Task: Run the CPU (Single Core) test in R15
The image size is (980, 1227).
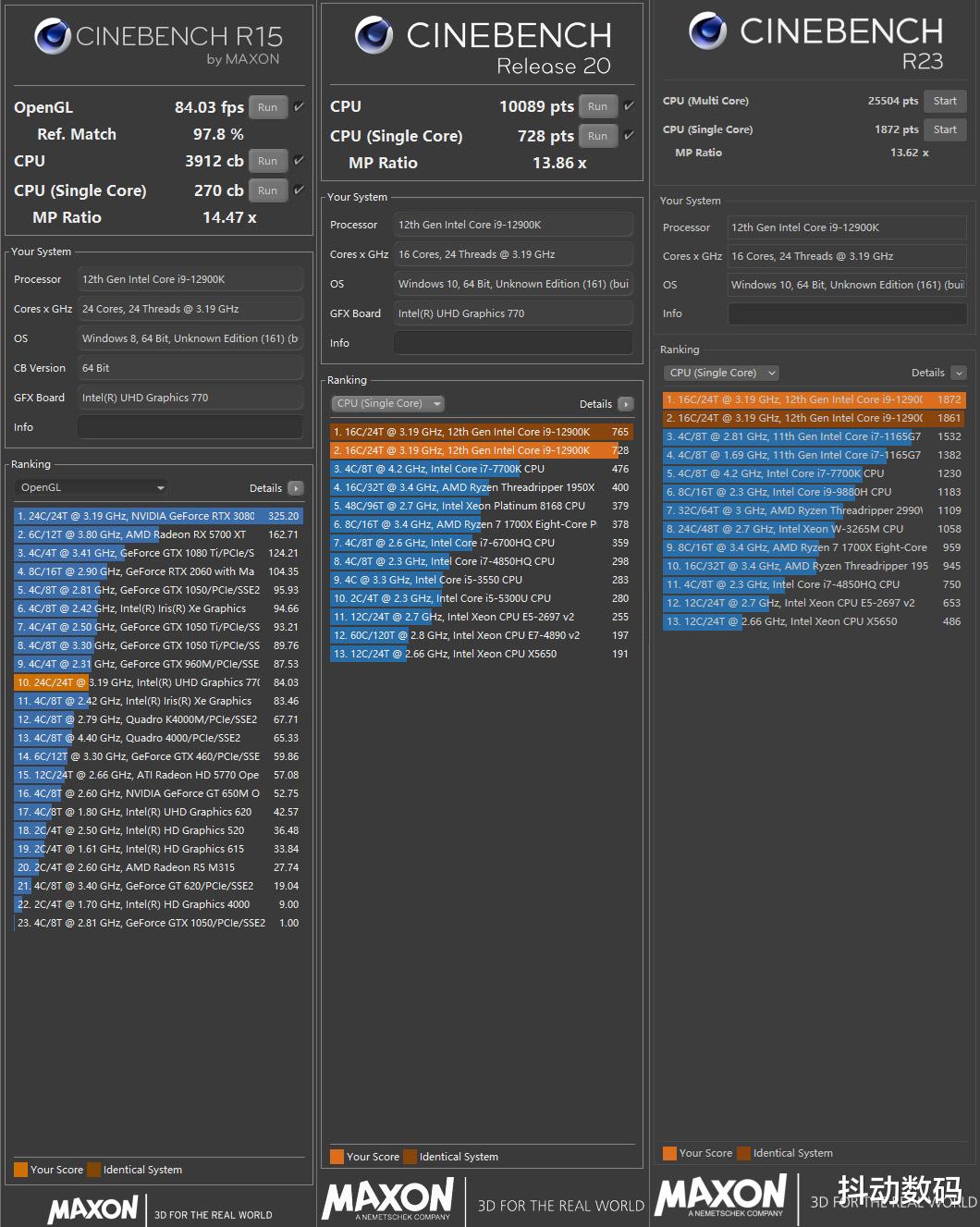Action: coord(268,190)
